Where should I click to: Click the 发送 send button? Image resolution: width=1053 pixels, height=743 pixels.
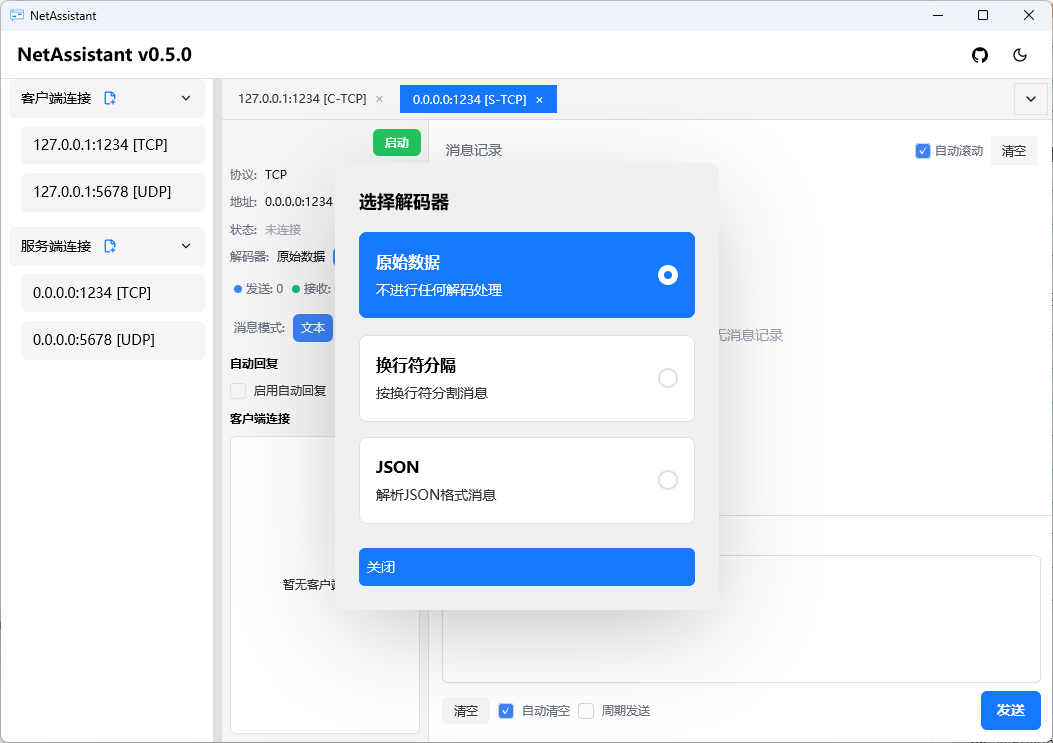[x=1010, y=710]
